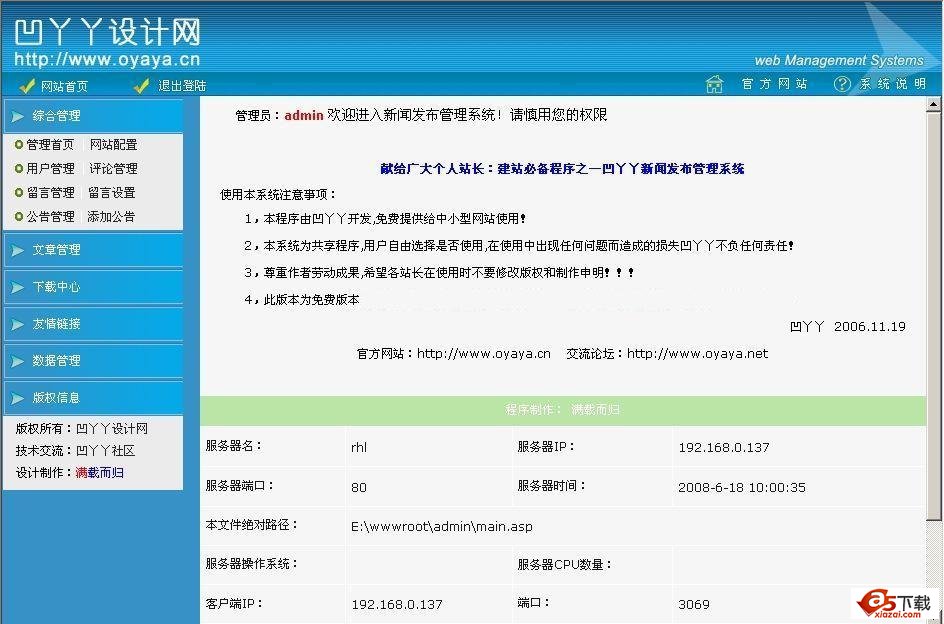Viewport: 944px width, 624px height.
Task: Open 用户管理 page
Action: 50,169
